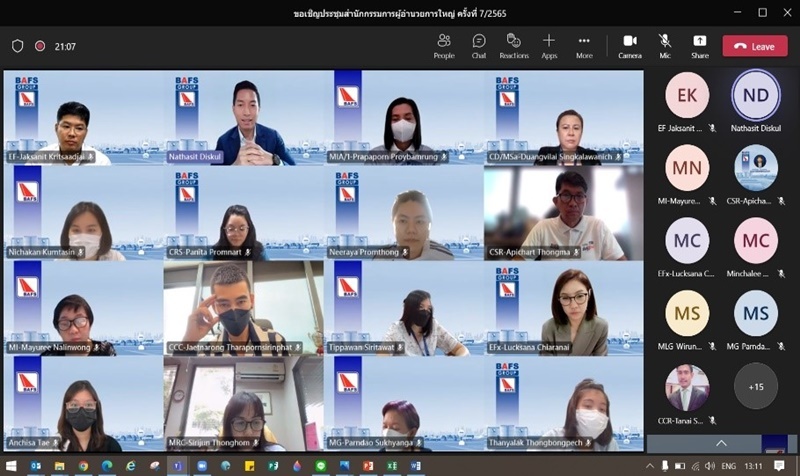Share your screen with Share icon
The image size is (800, 476).
tap(700, 45)
